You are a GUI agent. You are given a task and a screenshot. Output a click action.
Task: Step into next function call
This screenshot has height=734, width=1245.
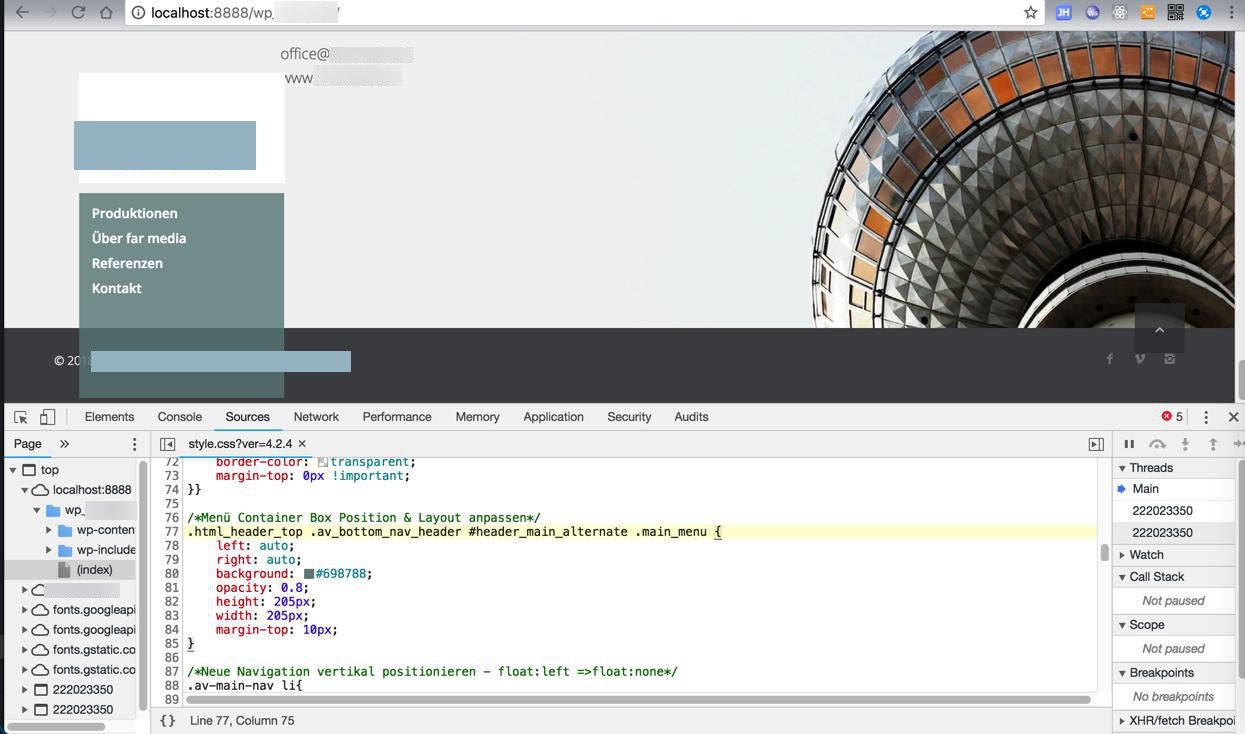(1185, 444)
